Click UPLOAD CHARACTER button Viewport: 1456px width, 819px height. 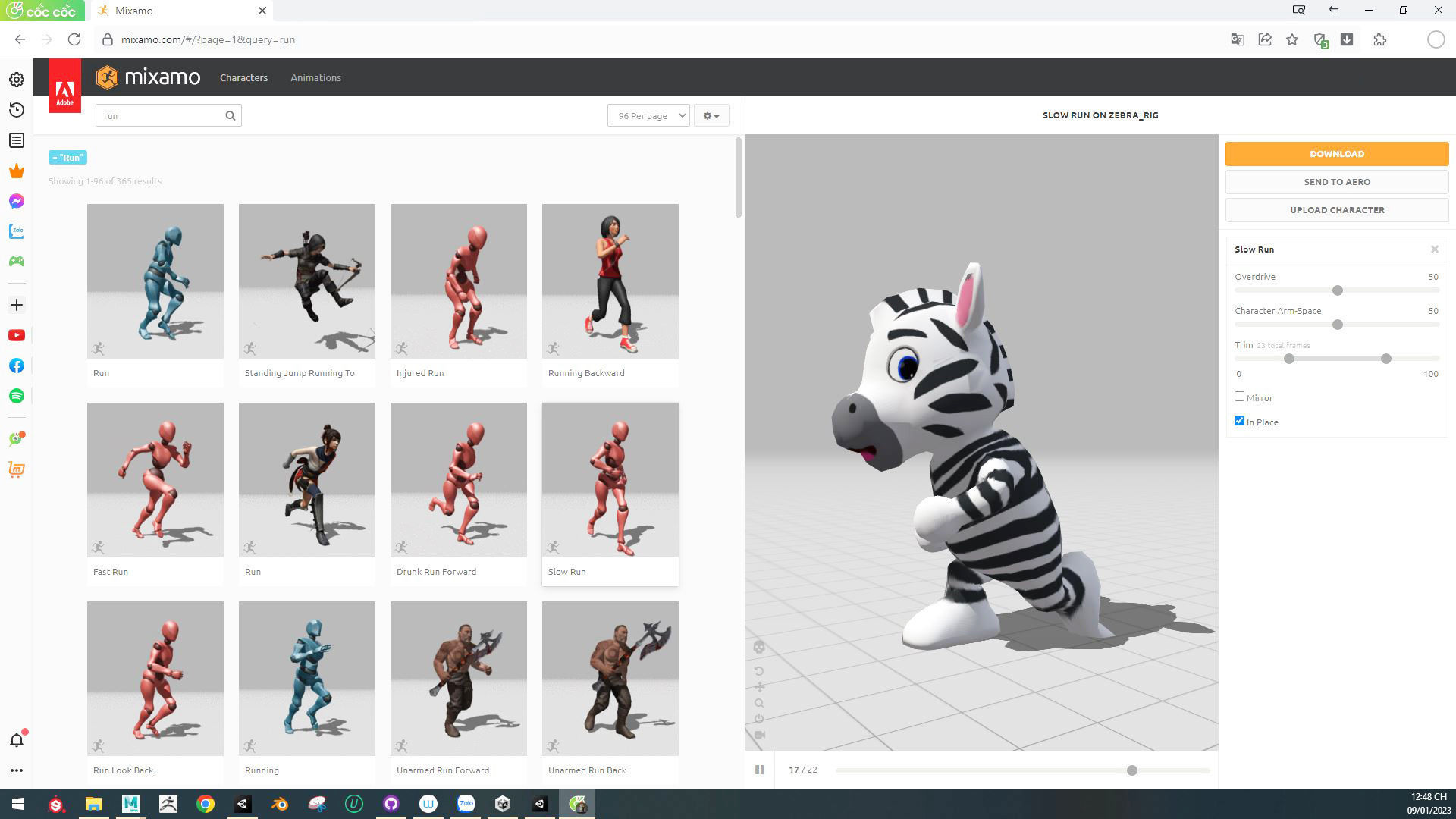pyautogui.click(x=1337, y=210)
